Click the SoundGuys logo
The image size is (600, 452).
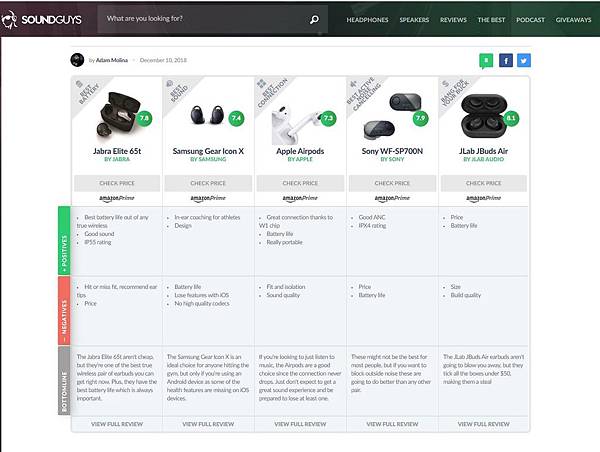41,19
